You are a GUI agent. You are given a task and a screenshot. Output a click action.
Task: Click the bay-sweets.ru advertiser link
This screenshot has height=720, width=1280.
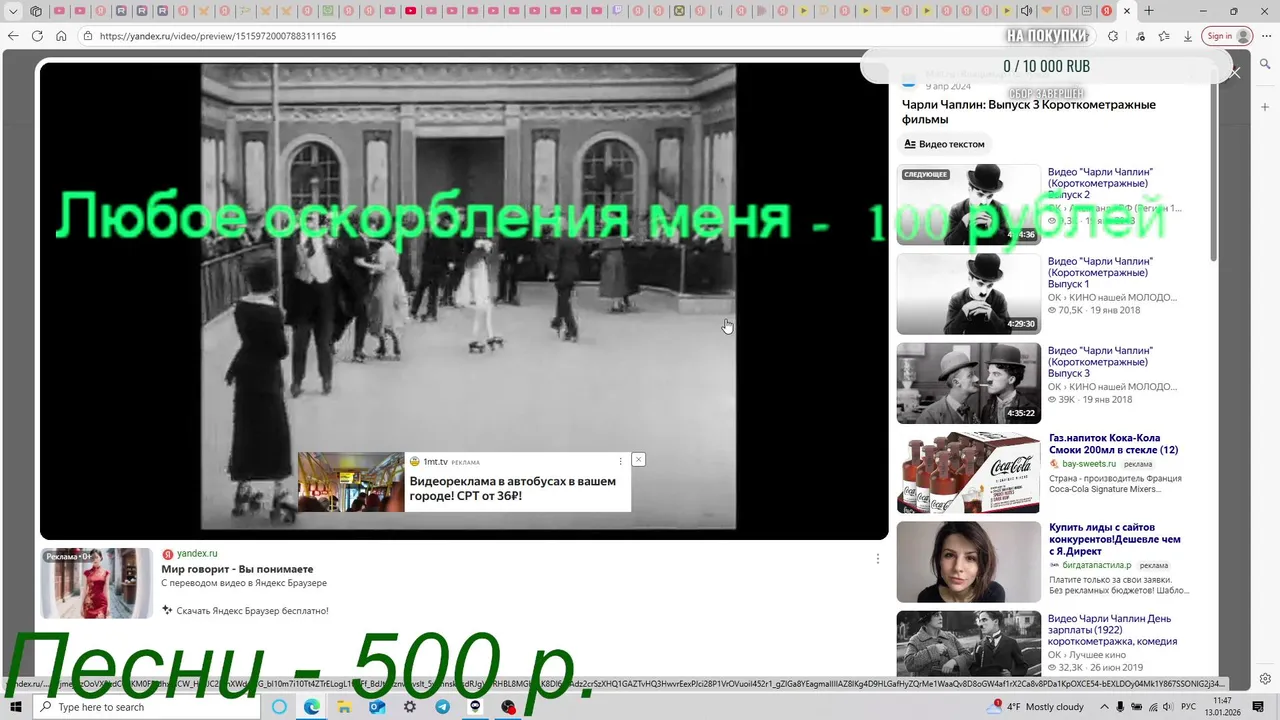point(1088,464)
